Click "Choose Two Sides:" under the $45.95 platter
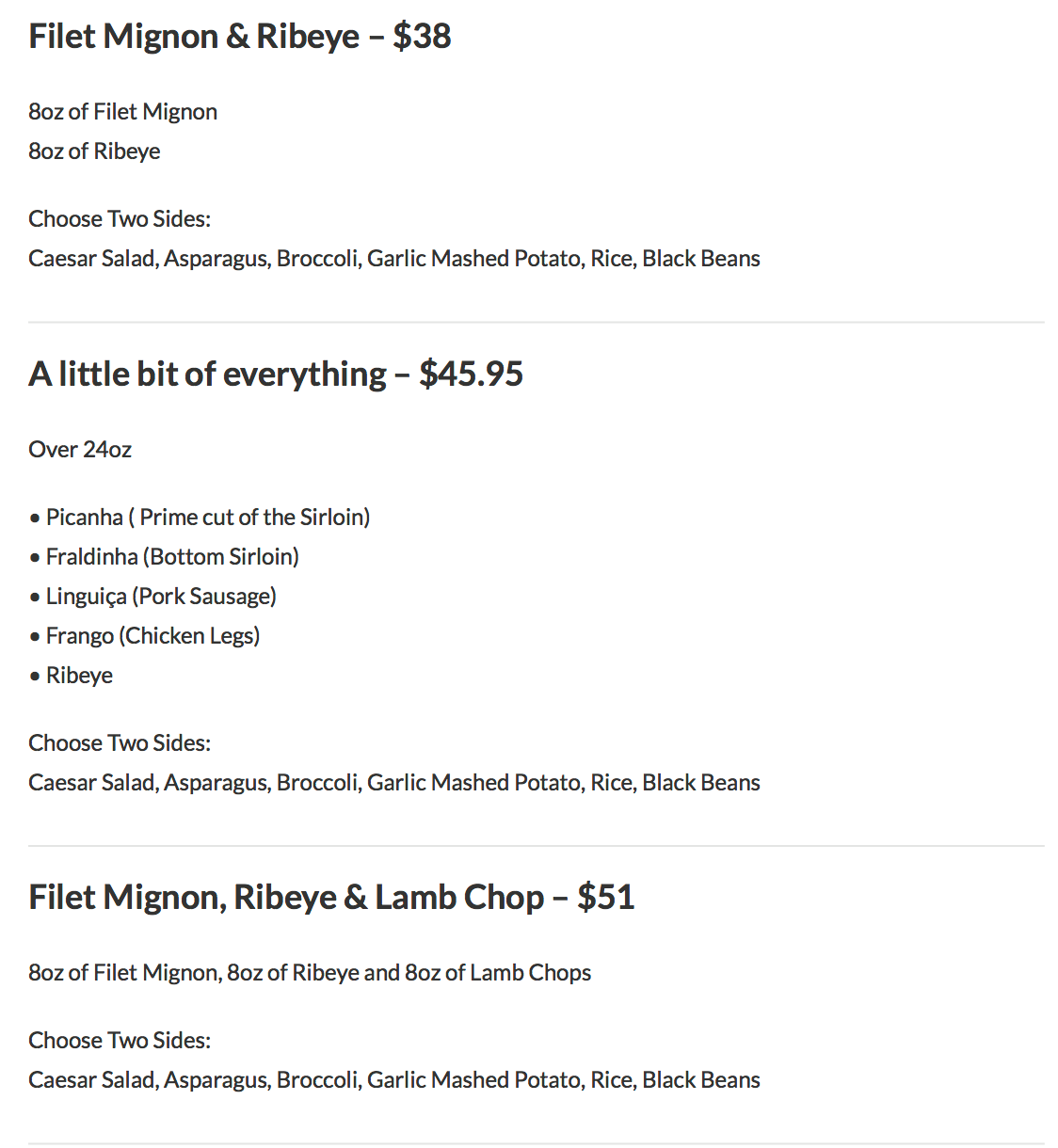This screenshot has height=1148, width=1058. [x=120, y=743]
